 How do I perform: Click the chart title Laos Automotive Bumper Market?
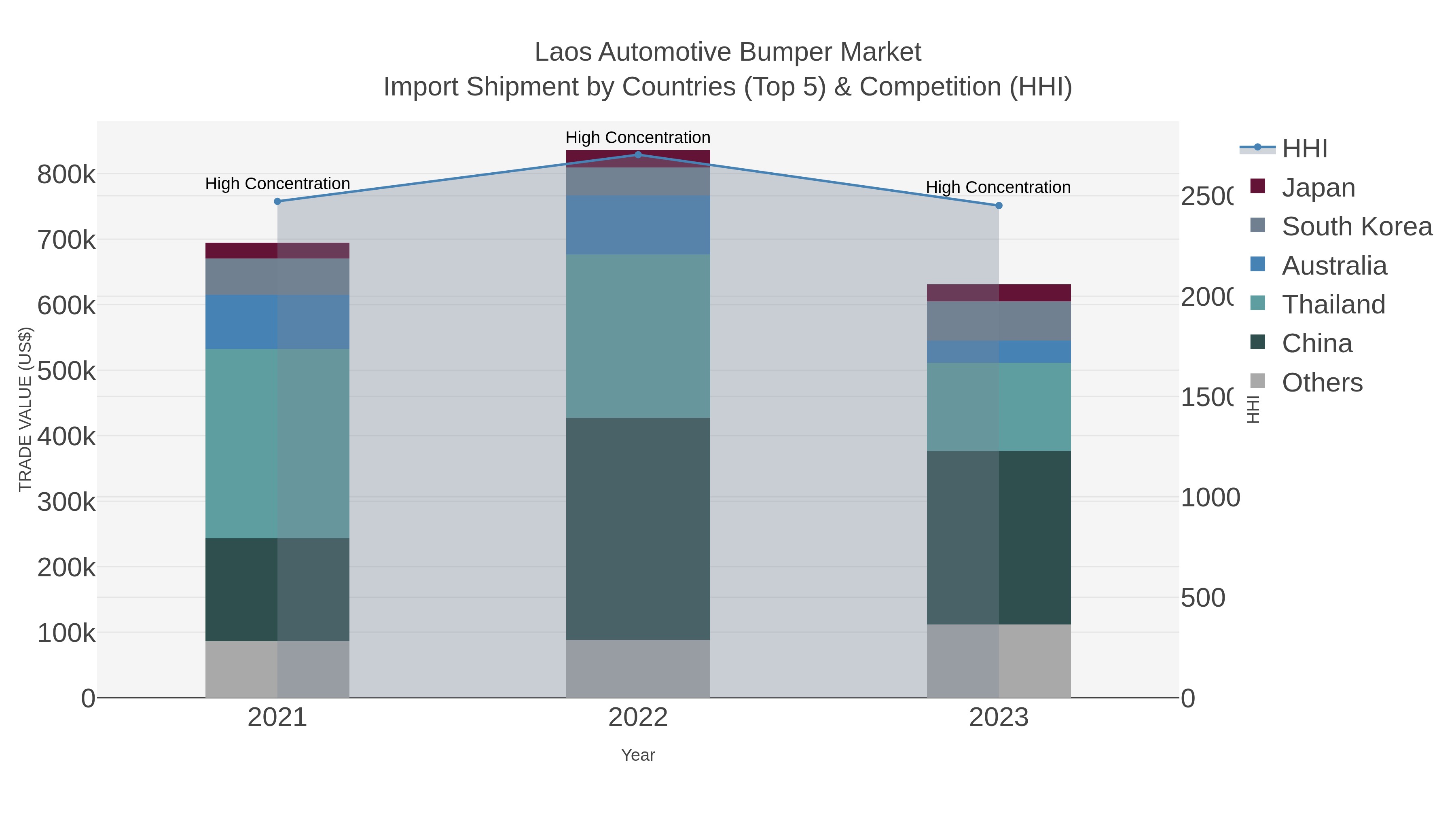[x=728, y=52]
